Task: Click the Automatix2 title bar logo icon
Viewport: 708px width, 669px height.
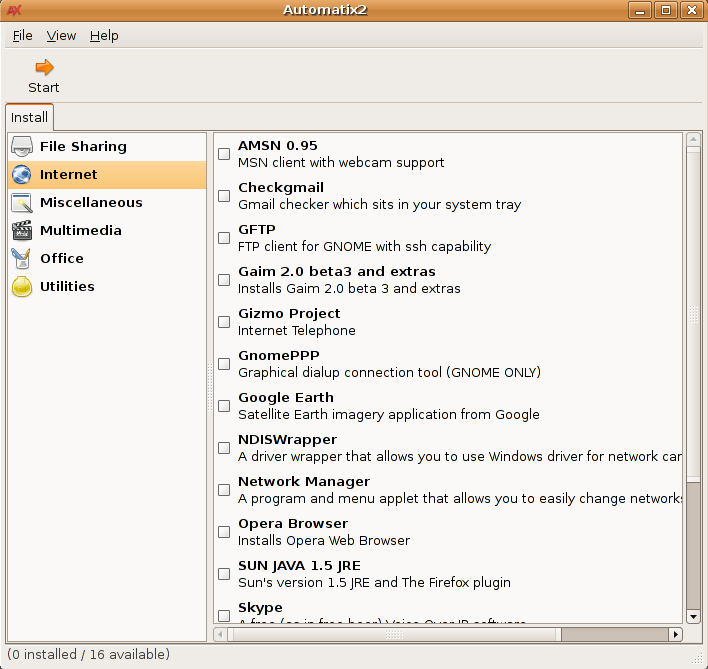Action: point(14,10)
